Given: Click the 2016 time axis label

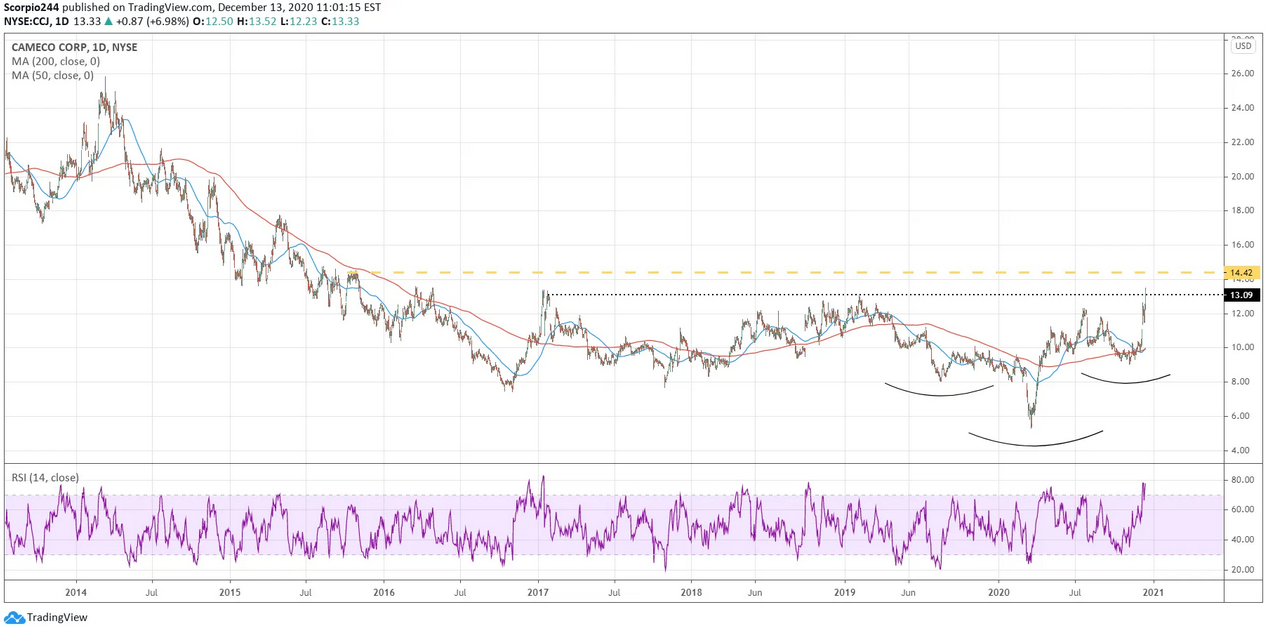Looking at the screenshot, I should 384,592.
